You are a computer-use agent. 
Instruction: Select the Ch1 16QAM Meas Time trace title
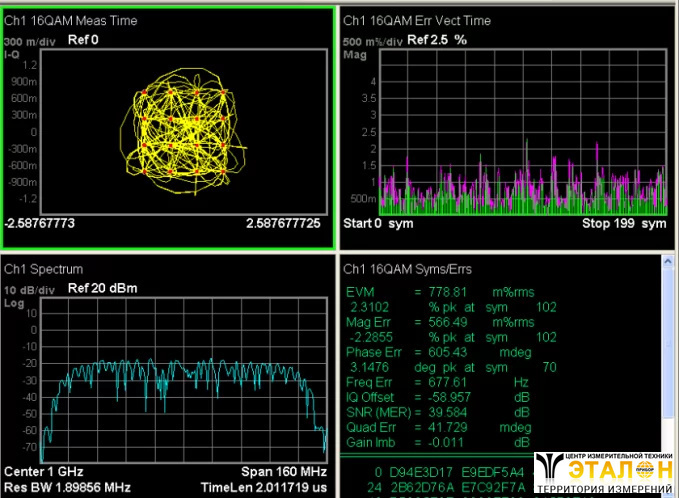(x=71, y=20)
